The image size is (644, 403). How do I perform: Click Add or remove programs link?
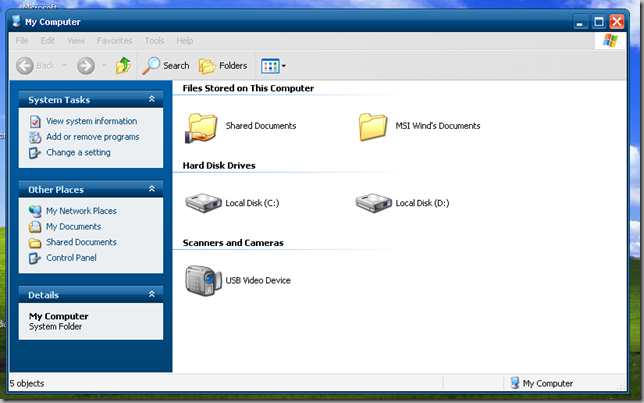[x=92, y=137]
